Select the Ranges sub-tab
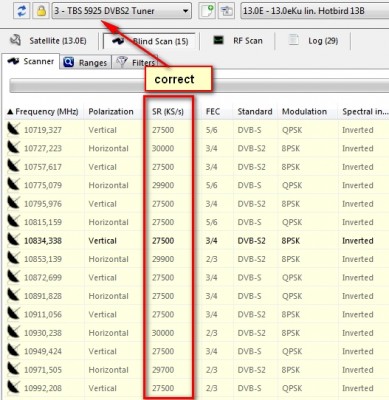This screenshot has height=400, width=389. [x=85, y=62]
